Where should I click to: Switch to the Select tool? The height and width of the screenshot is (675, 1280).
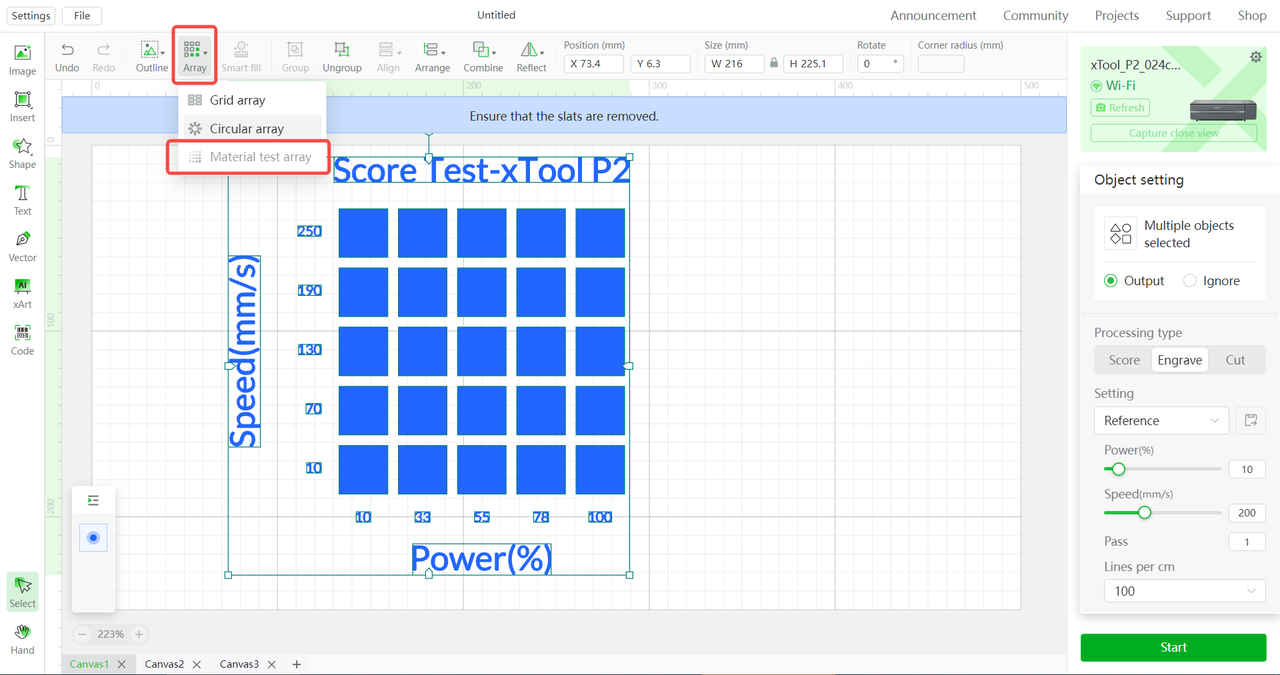point(22,592)
